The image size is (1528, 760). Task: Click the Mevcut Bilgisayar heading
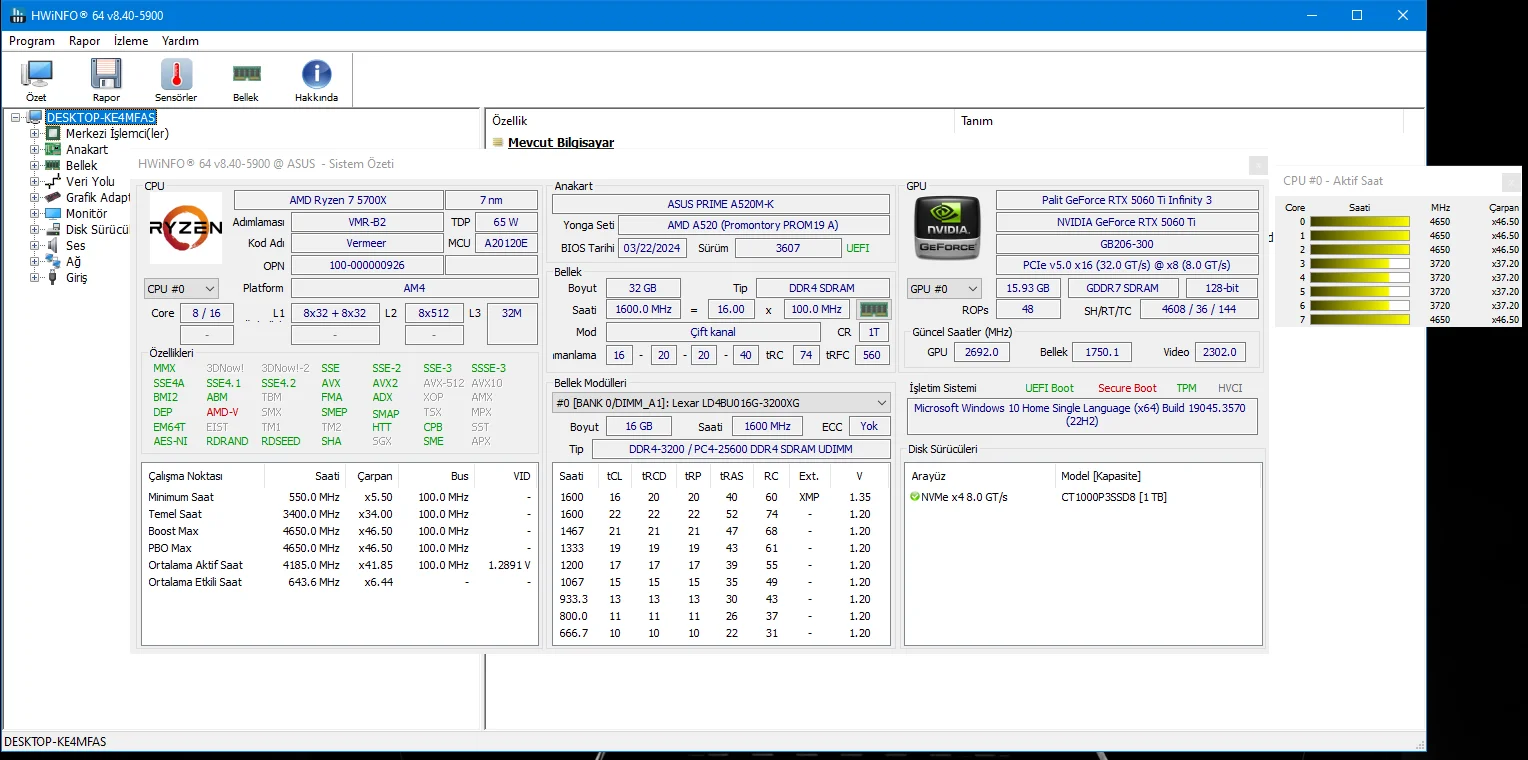coord(560,143)
